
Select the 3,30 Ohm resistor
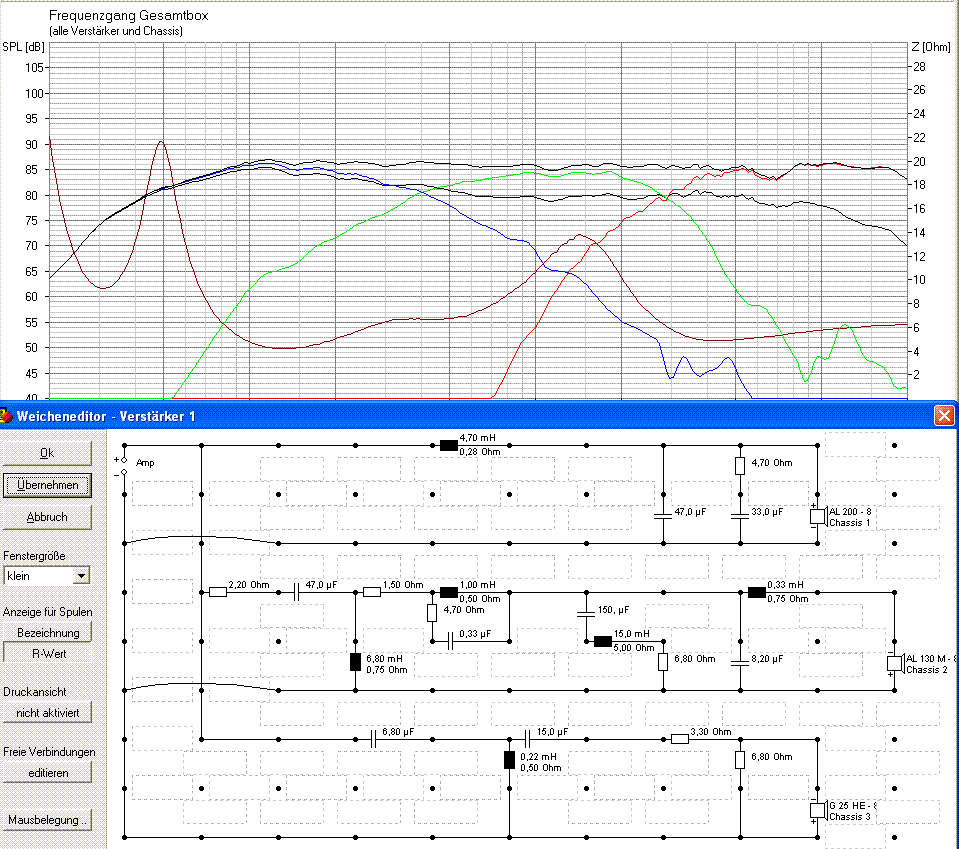click(x=679, y=739)
